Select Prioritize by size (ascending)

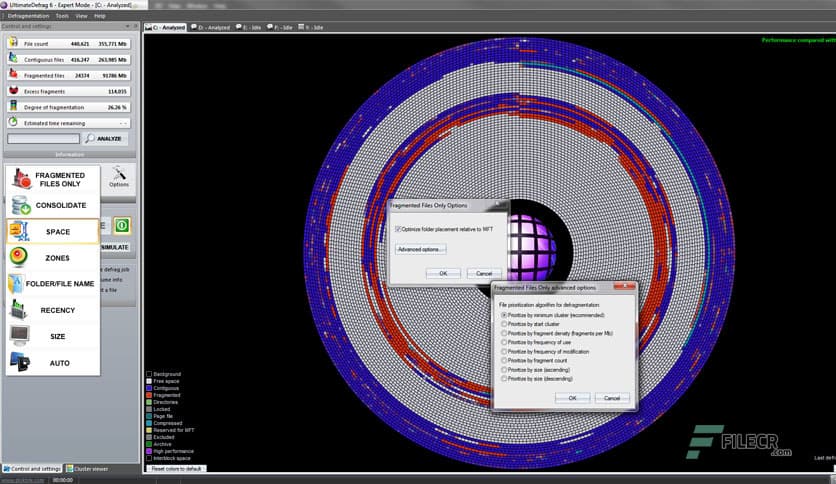[504, 370]
